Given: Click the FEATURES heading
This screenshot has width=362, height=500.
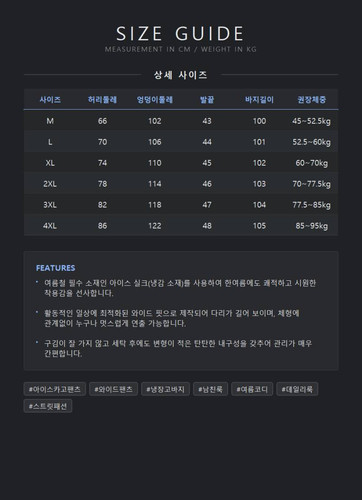Looking at the screenshot, I should [x=56, y=268].
